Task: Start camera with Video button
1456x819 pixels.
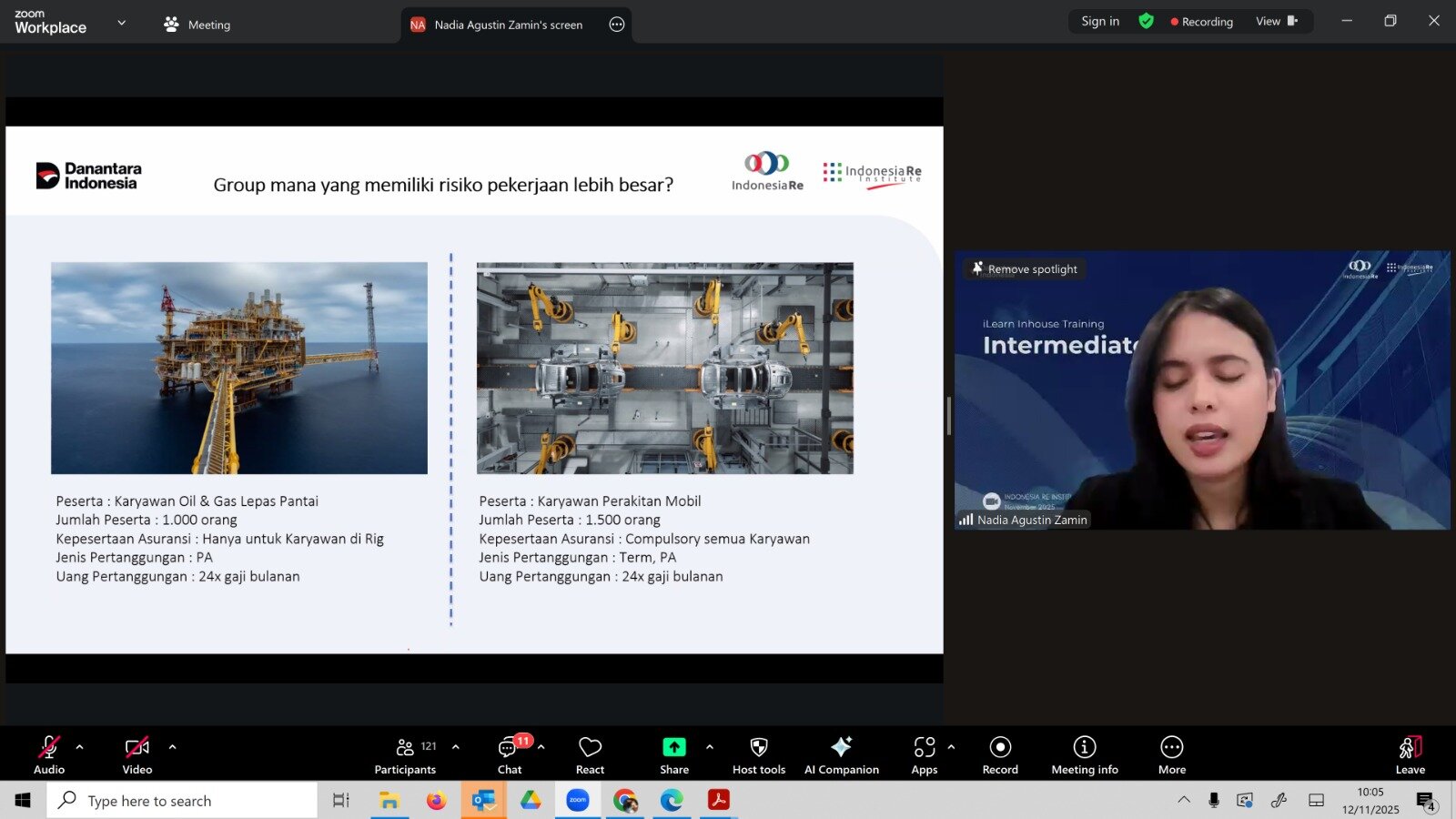Action: tap(137, 755)
